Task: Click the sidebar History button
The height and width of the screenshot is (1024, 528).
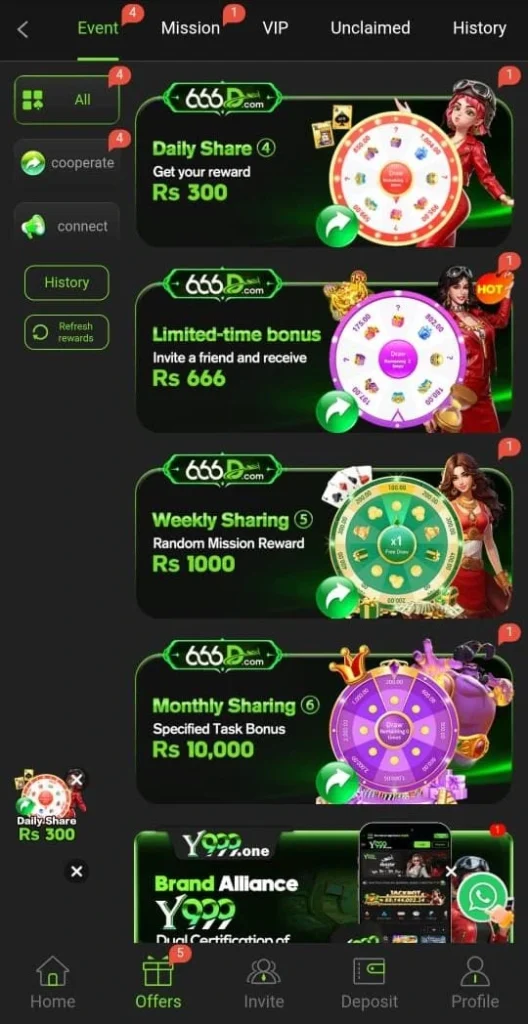Action: click(x=67, y=282)
